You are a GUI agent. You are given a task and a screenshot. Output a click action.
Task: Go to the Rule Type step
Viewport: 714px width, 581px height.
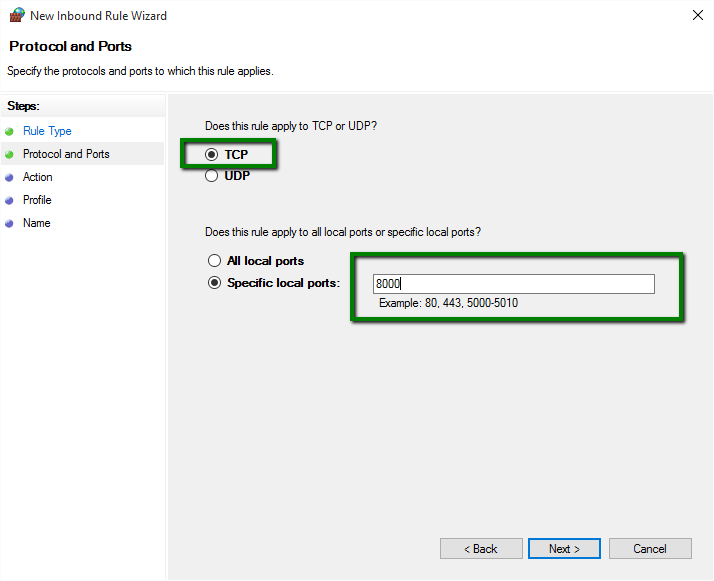(x=47, y=131)
